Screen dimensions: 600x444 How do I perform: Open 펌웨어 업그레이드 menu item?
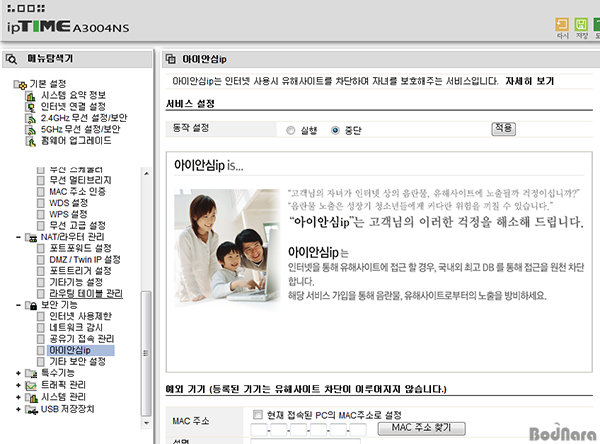point(76,141)
